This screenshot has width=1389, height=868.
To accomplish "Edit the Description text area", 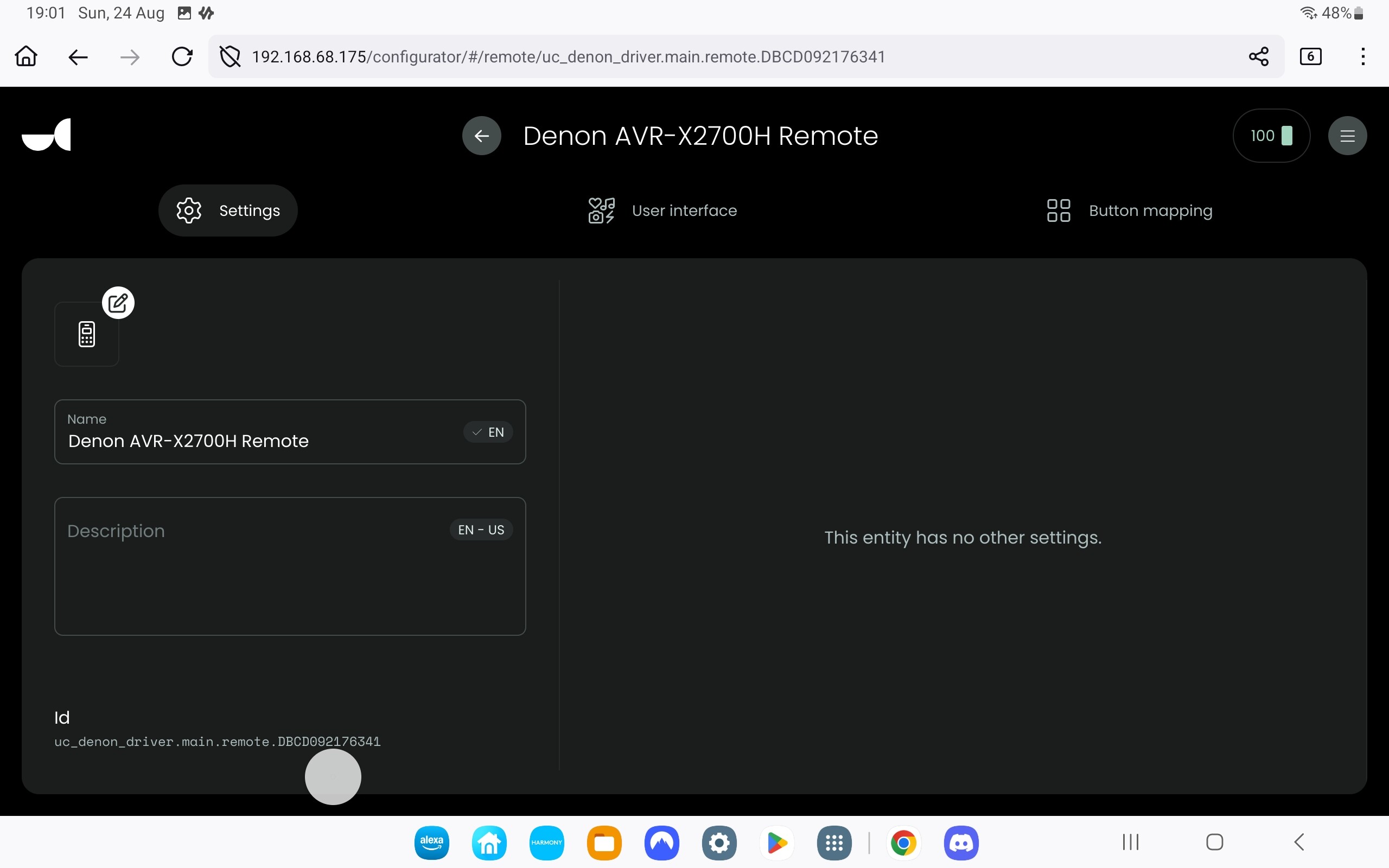I will click(x=290, y=566).
